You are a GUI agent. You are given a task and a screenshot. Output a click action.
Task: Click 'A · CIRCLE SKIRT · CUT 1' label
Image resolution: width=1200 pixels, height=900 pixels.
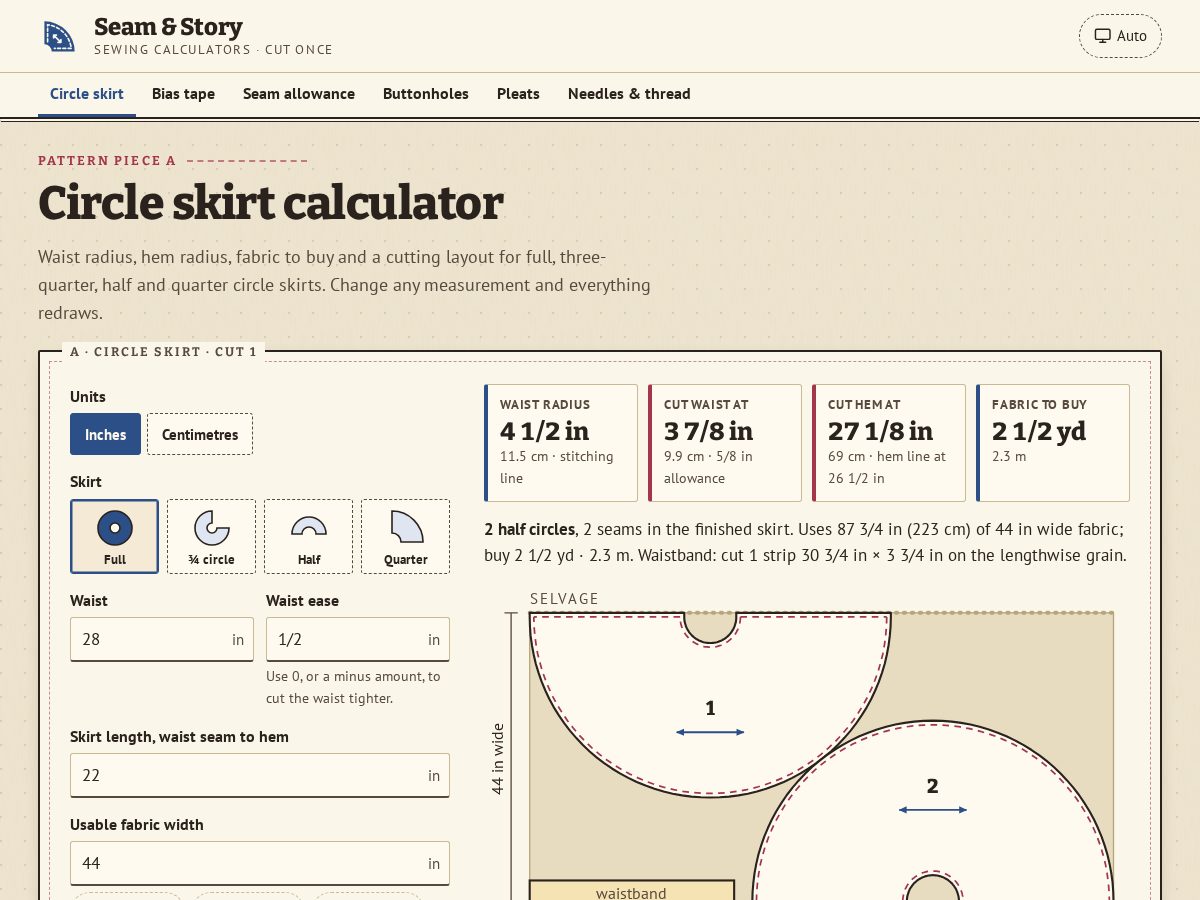pos(164,352)
